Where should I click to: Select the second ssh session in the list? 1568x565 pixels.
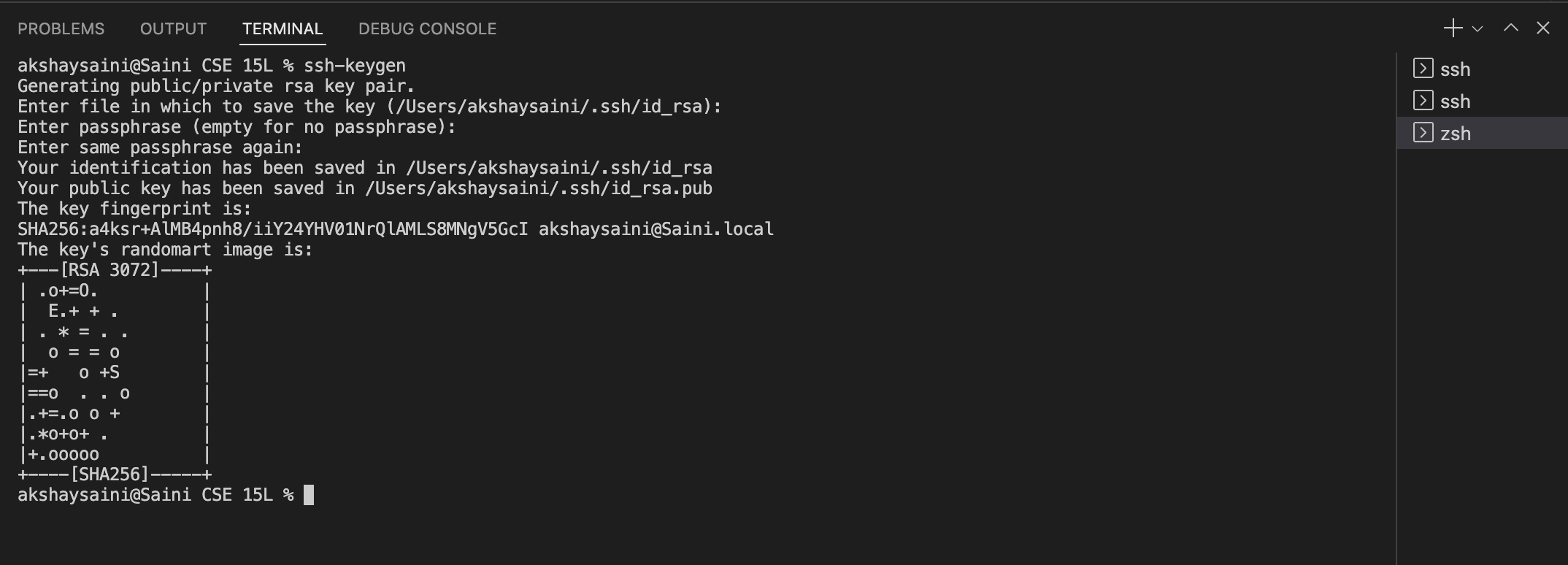pos(1454,101)
